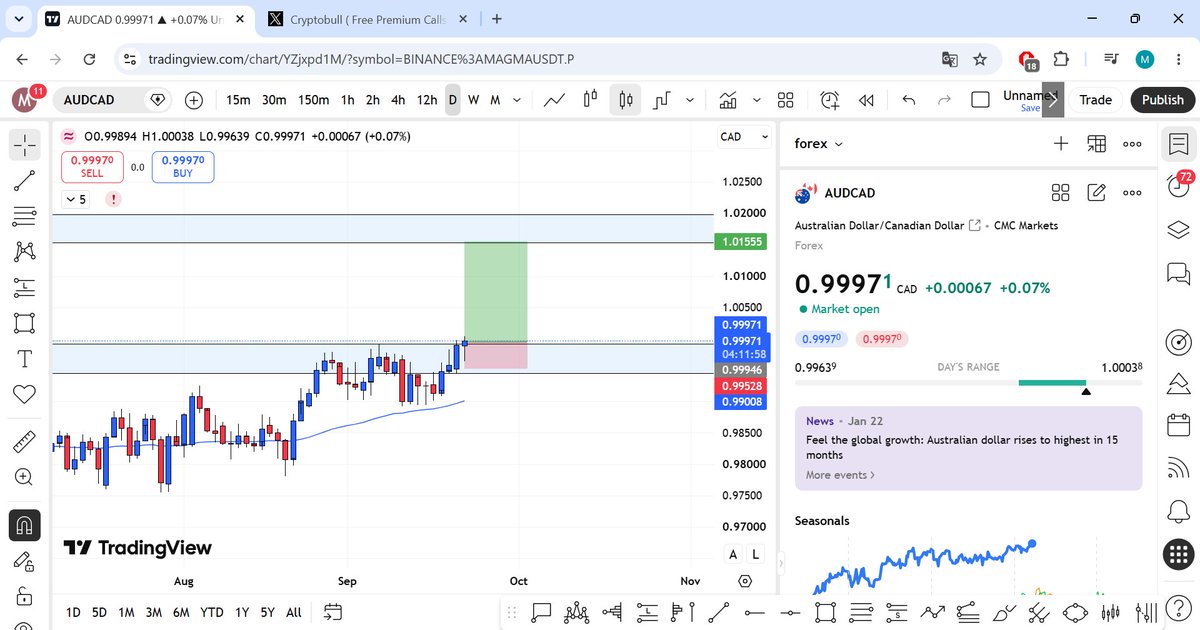Expand the timeframe intervals dropdown

click(x=517, y=100)
